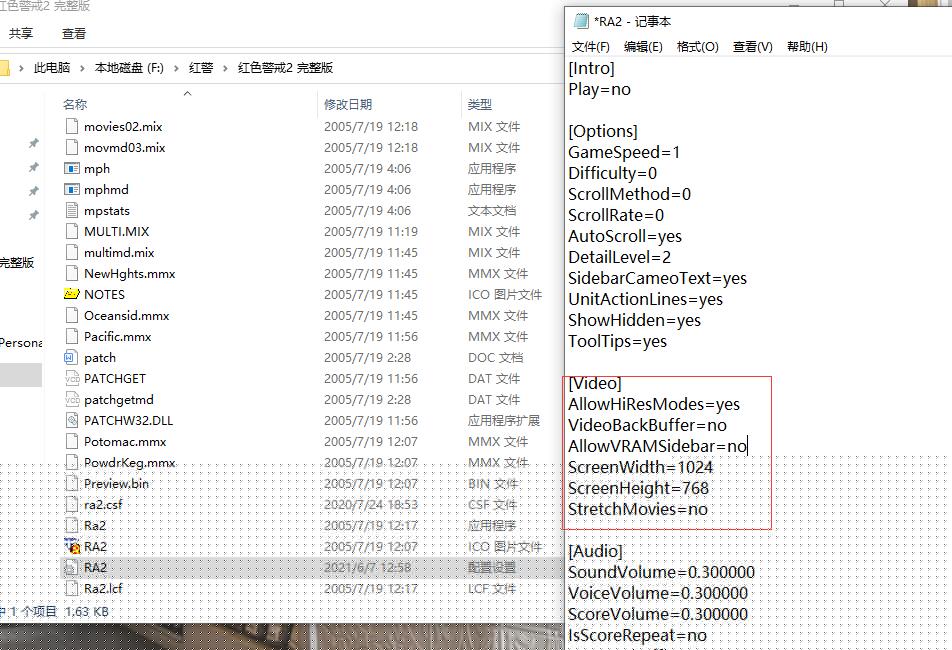
Task: Click the multimd.mix file icon
Action: (72, 252)
